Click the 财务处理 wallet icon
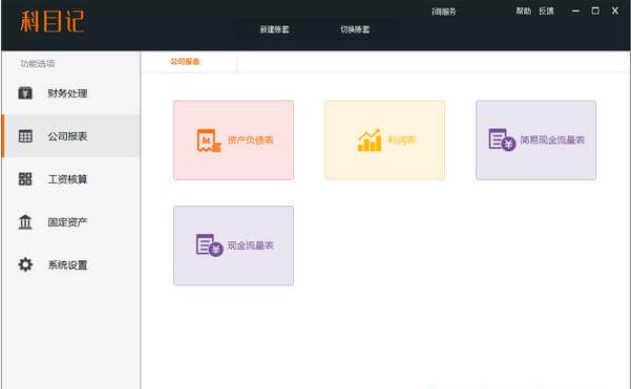The height and width of the screenshot is (389, 631). pyautogui.click(x=25, y=93)
